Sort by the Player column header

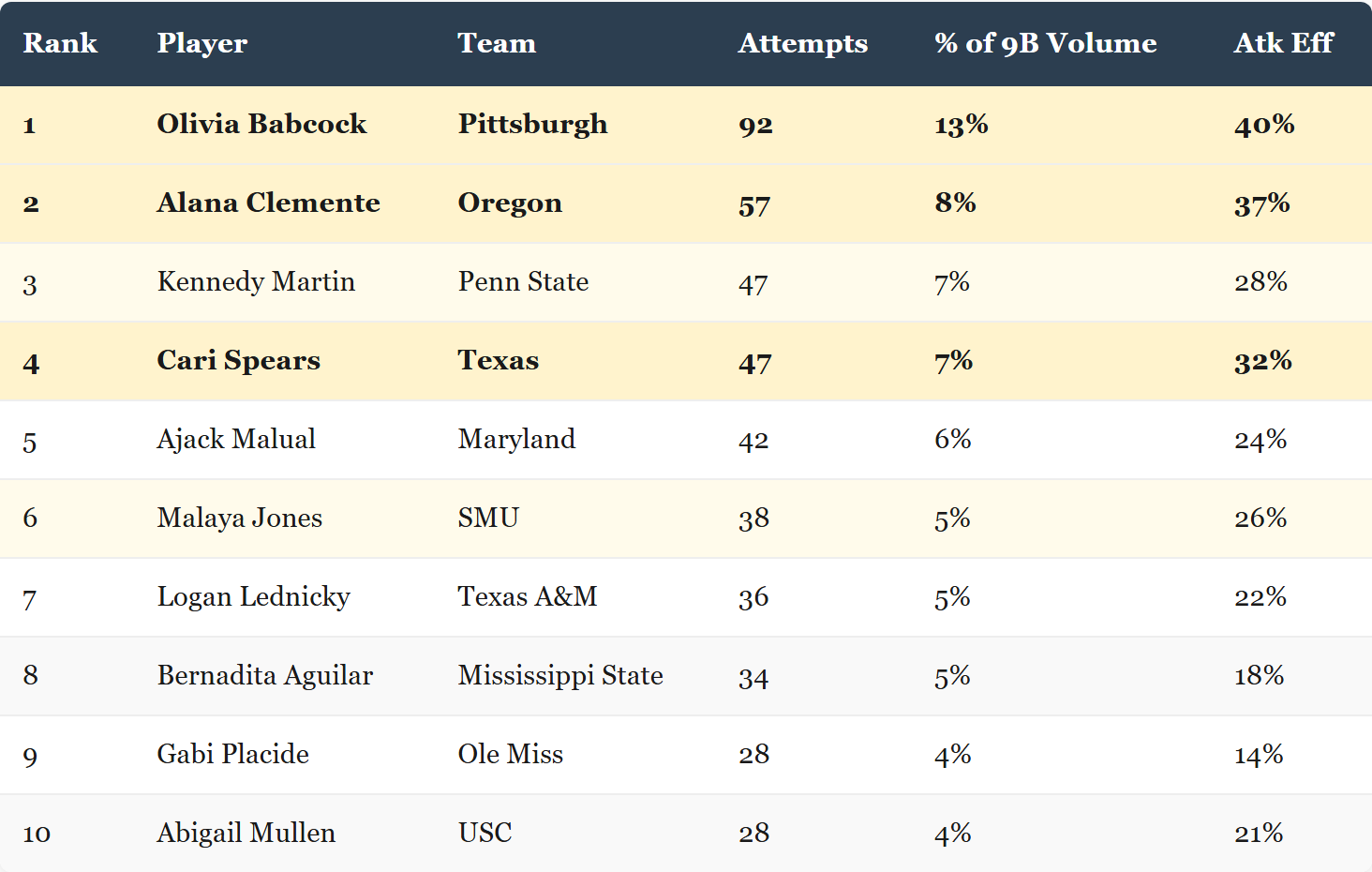click(201, 43)
